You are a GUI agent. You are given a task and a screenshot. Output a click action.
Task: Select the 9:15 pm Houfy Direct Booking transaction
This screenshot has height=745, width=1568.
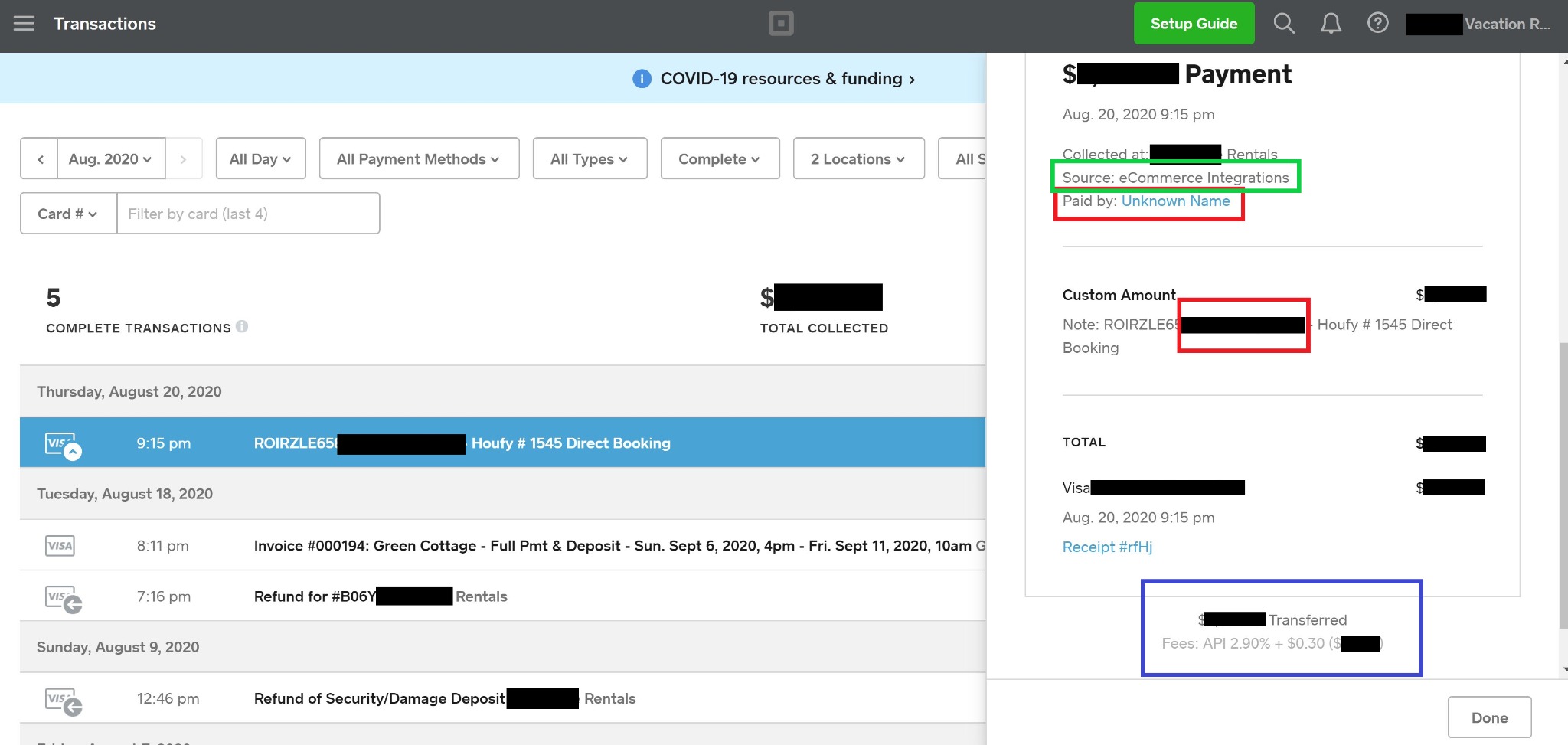coord(502,443)
